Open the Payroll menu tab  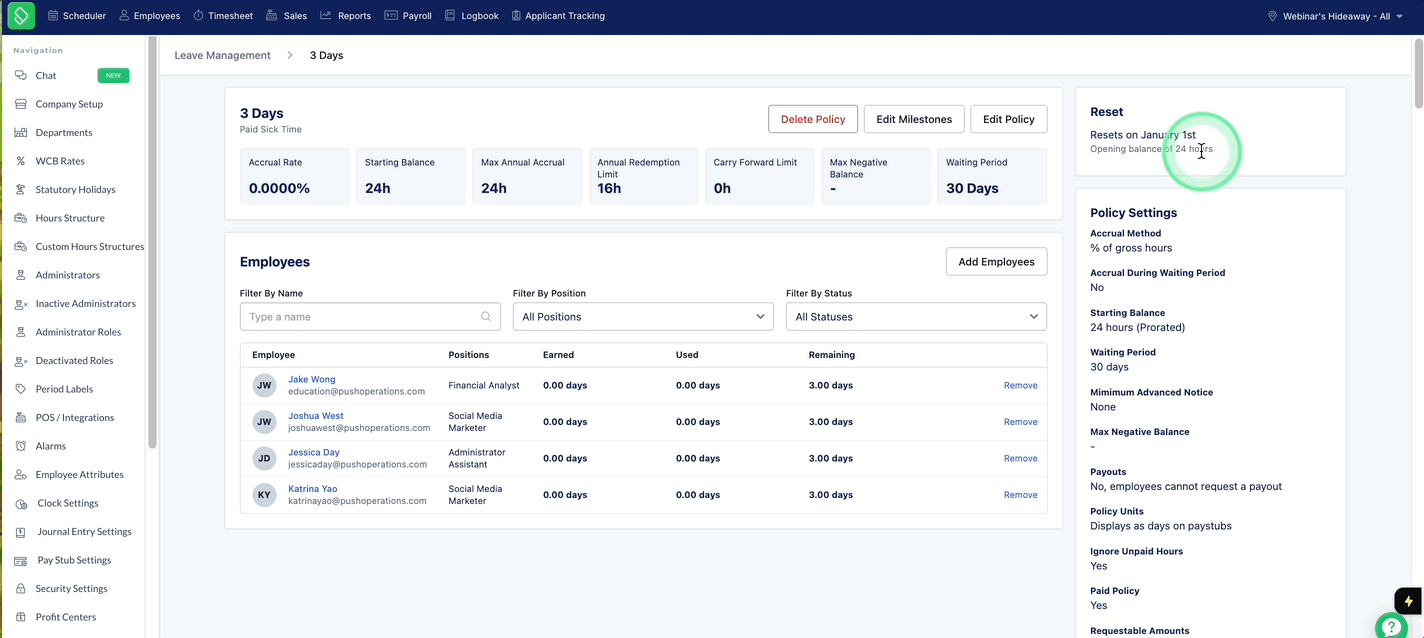[408, 16]
